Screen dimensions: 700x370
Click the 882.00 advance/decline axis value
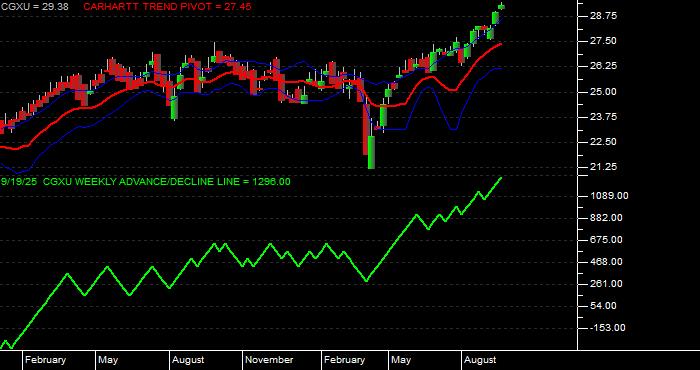click(x=606, y=218)
